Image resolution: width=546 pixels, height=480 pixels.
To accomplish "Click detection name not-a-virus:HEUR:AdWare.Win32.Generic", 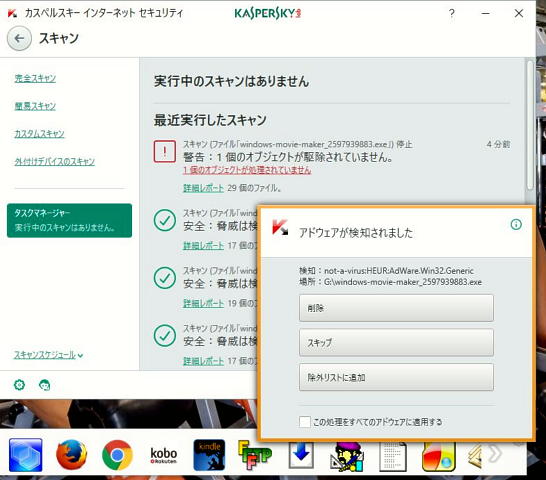I will pyautogui.click(x=399, y=271).
